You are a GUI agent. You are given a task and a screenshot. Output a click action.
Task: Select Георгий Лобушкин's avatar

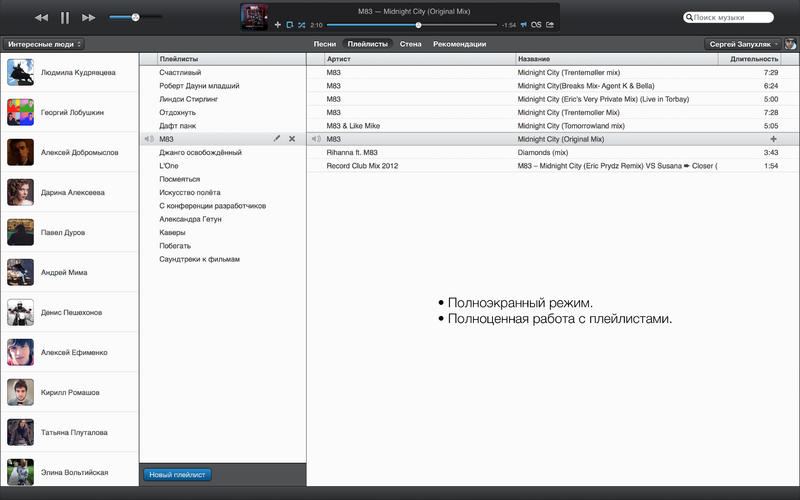[x=20, y=112]
